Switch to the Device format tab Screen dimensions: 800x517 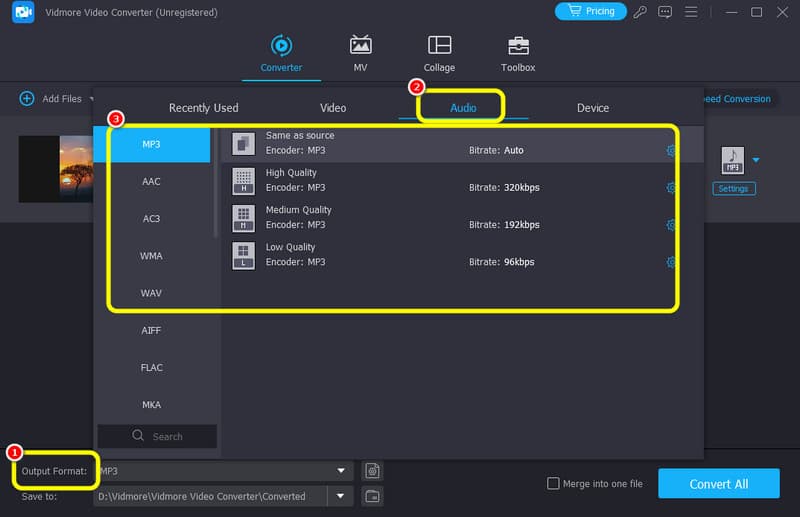click(x=592, y=108)
